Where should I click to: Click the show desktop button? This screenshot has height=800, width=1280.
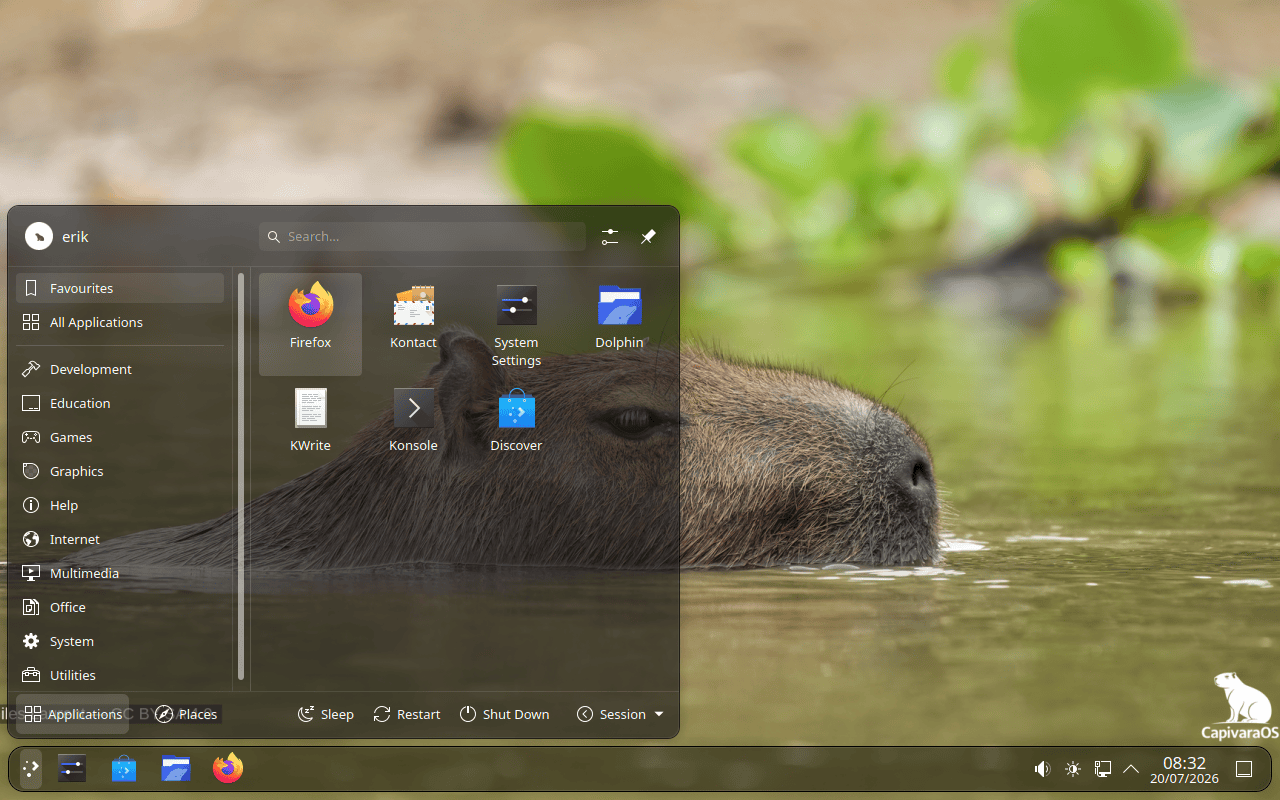click(1244, 769)
